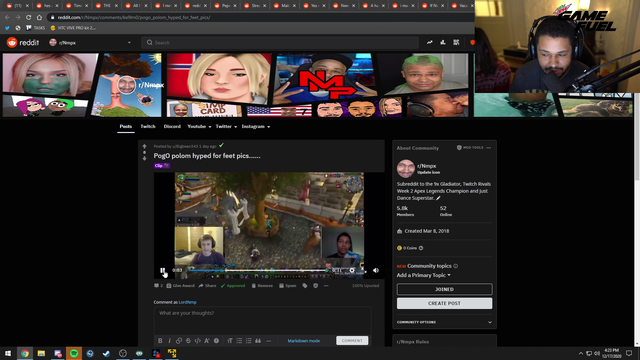Open the All chart icon in header

(x=443, y=42)
